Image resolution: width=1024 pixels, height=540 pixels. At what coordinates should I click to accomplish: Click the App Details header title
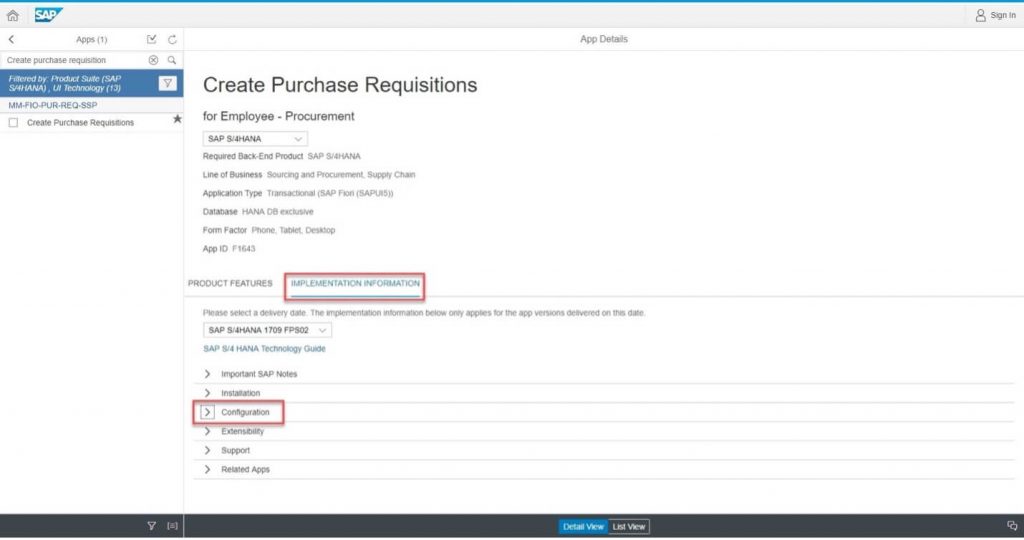[603, 39]
